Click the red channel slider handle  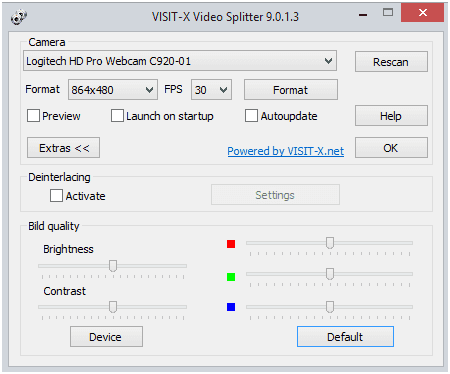(x=330, y=243)
